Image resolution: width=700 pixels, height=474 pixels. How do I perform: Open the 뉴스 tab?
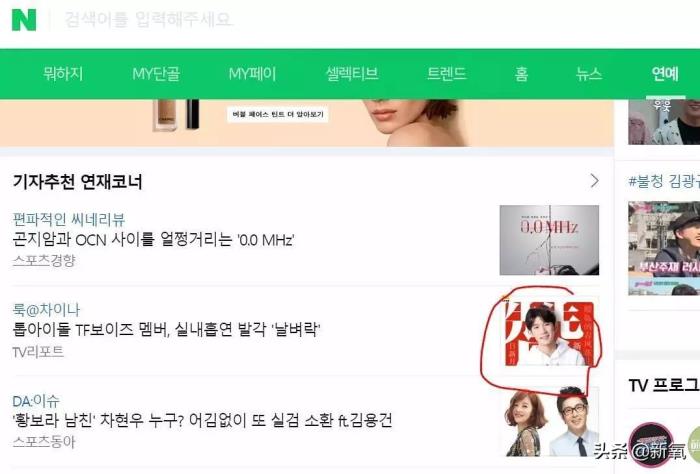589,74
